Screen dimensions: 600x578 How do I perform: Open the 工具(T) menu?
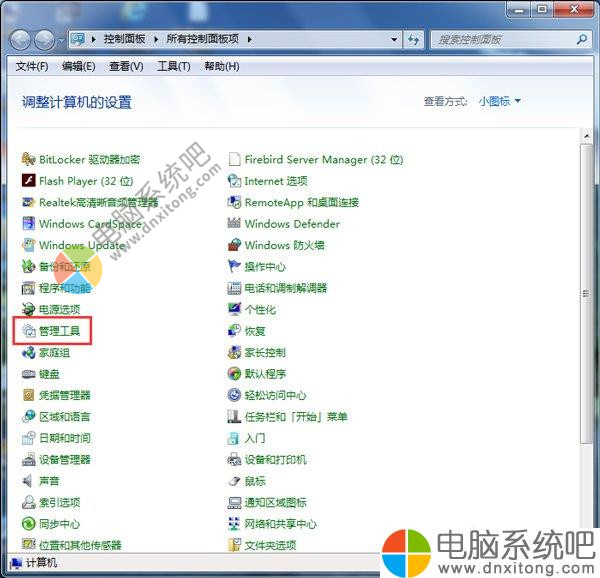pyautogui.click(x=173, y=66)
